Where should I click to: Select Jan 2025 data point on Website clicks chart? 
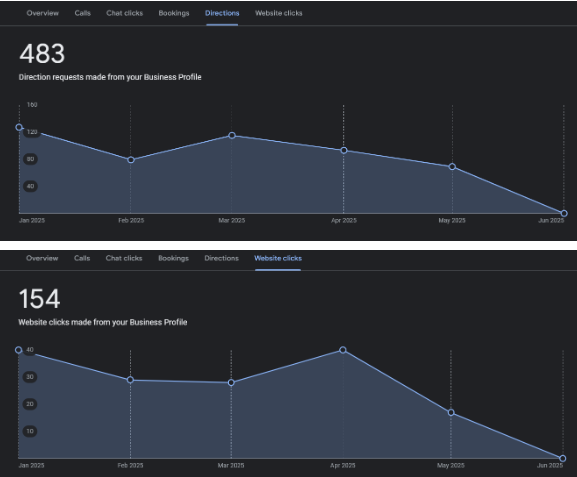pos(18,350)
